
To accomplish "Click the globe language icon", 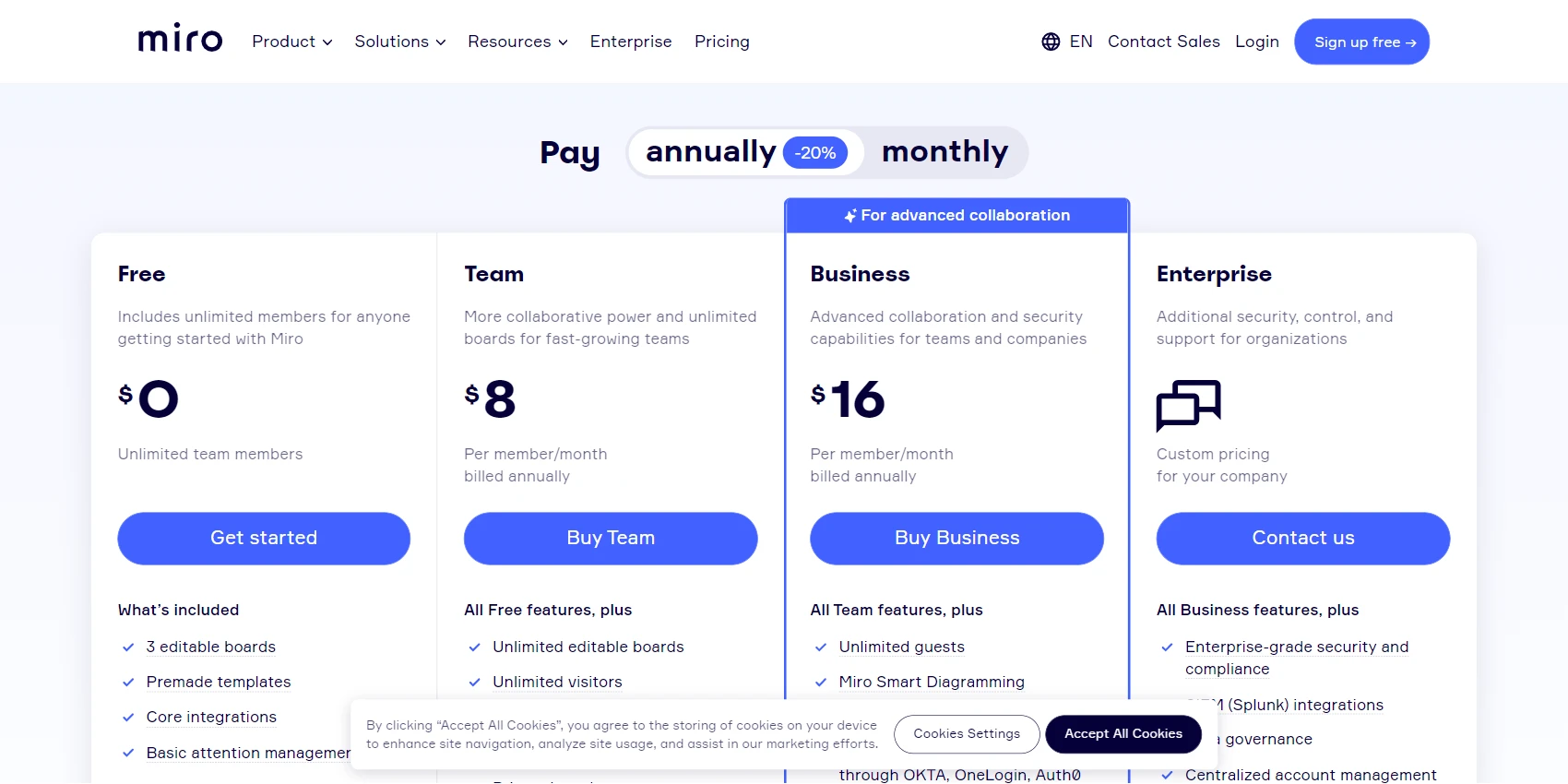I will click(x=1051, y=42).
